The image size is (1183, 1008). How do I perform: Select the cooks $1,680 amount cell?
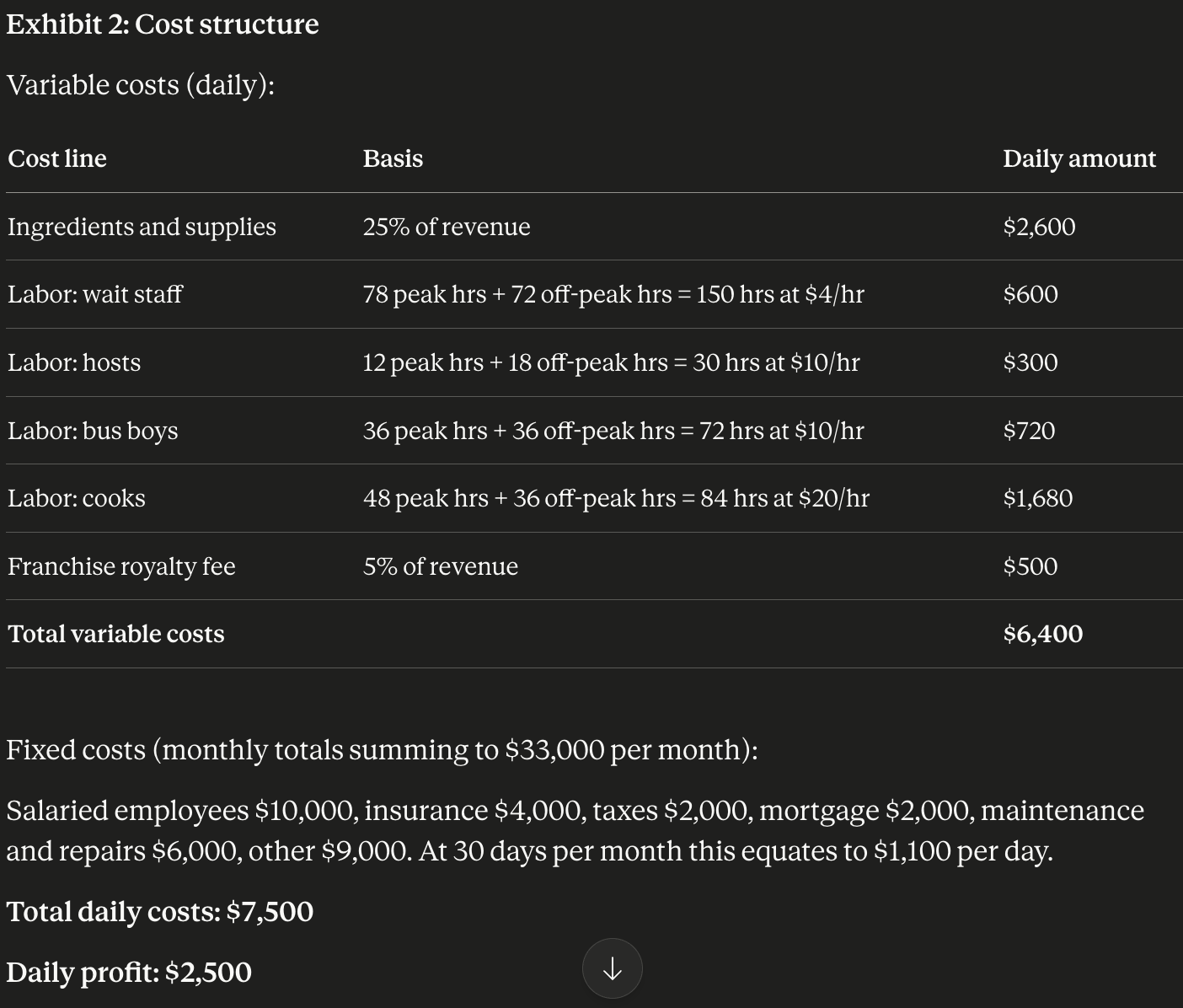point(1038,498)
